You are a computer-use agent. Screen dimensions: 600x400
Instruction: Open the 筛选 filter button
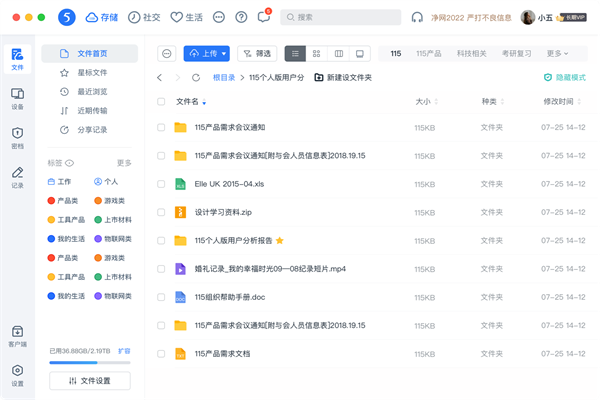coord(257,54)
